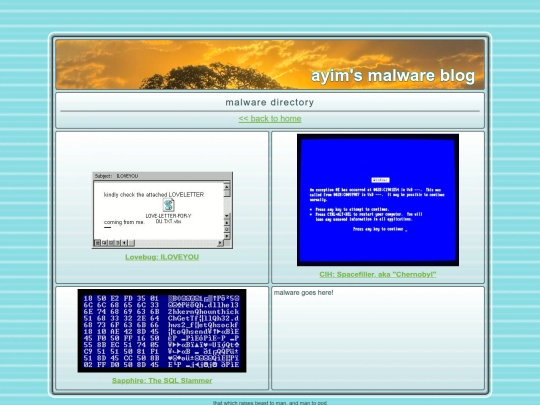This screenshot has height=405, width=540.
Task: Click the "malware directory" heading text
Action: [270, 102]
